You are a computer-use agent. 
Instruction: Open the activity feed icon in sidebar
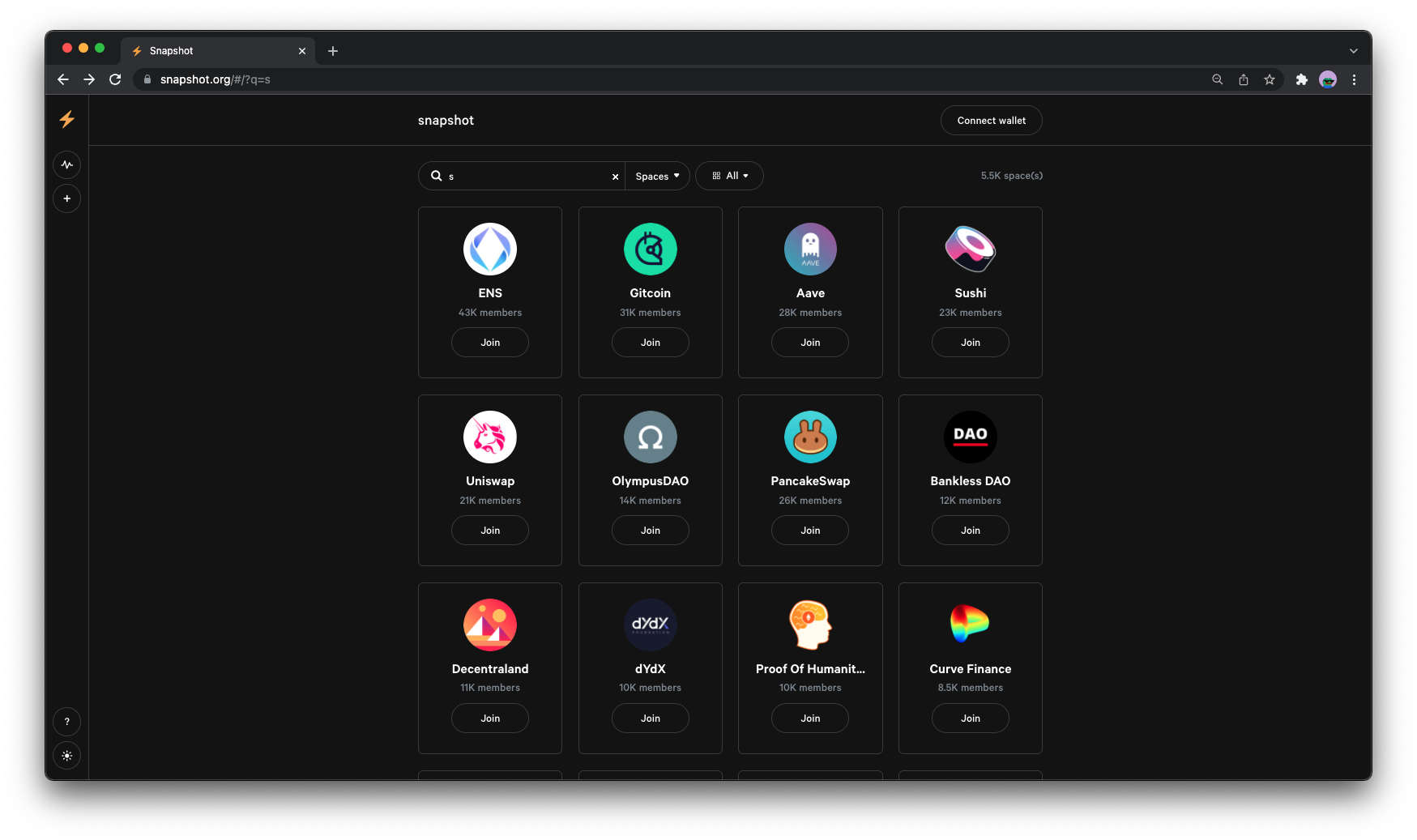(x=66, y=164)
